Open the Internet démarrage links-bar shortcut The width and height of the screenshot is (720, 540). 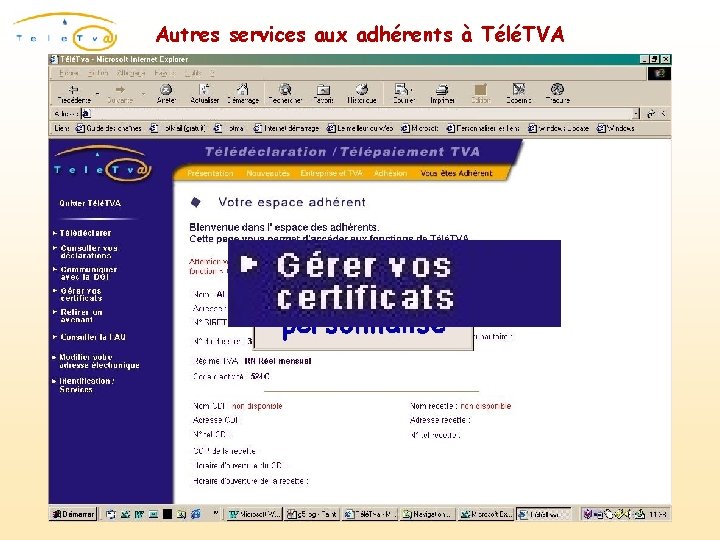coord(286,128)
